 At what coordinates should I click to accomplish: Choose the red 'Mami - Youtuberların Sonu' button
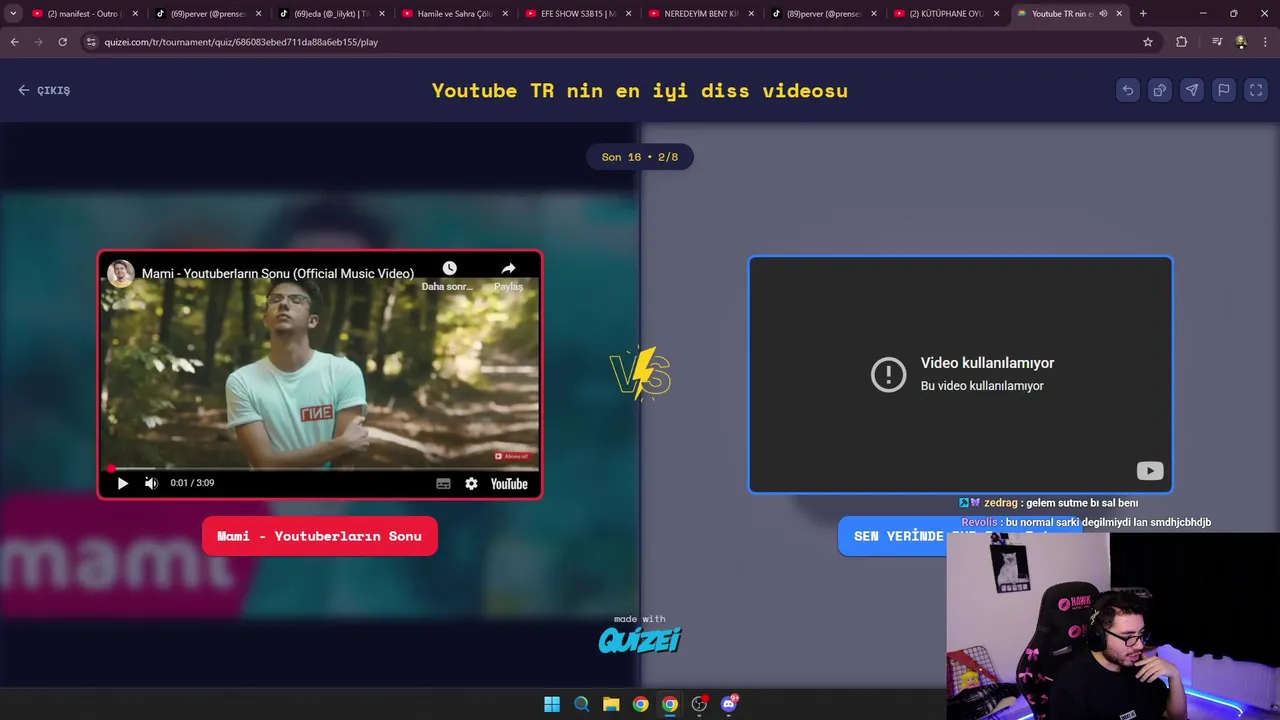[x=320, y=536]
